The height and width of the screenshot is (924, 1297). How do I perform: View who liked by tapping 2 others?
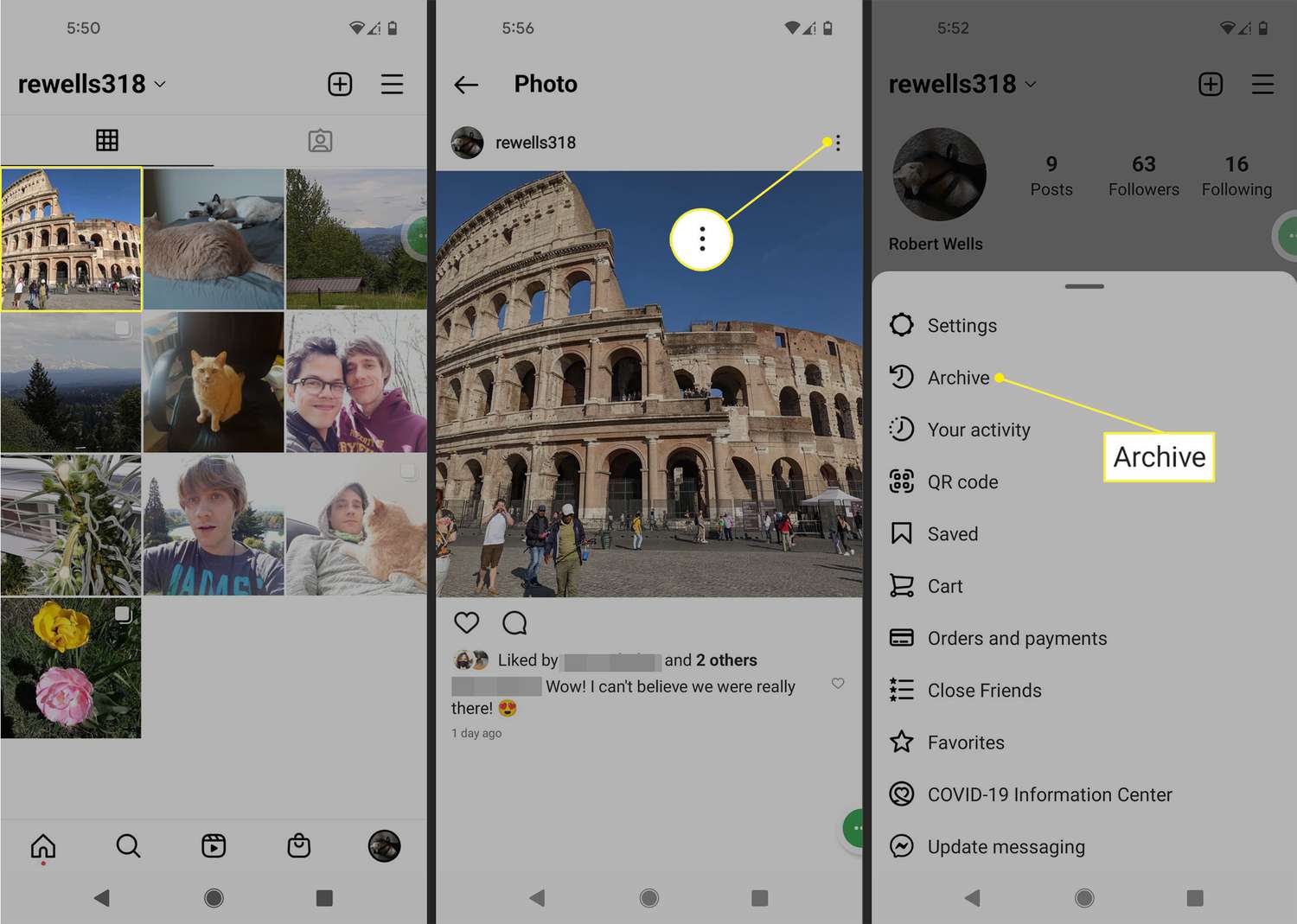pos(725,660)
